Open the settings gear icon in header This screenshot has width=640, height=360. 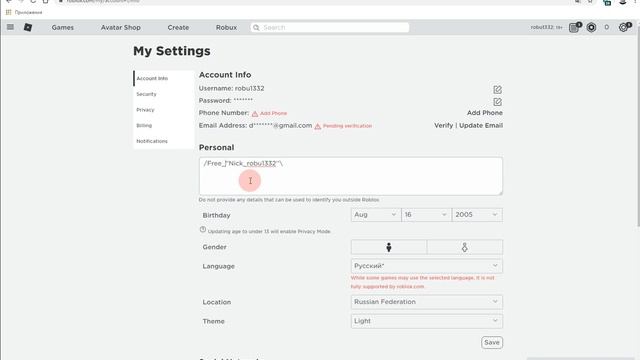pyautogui.click(x=624, y=27)
